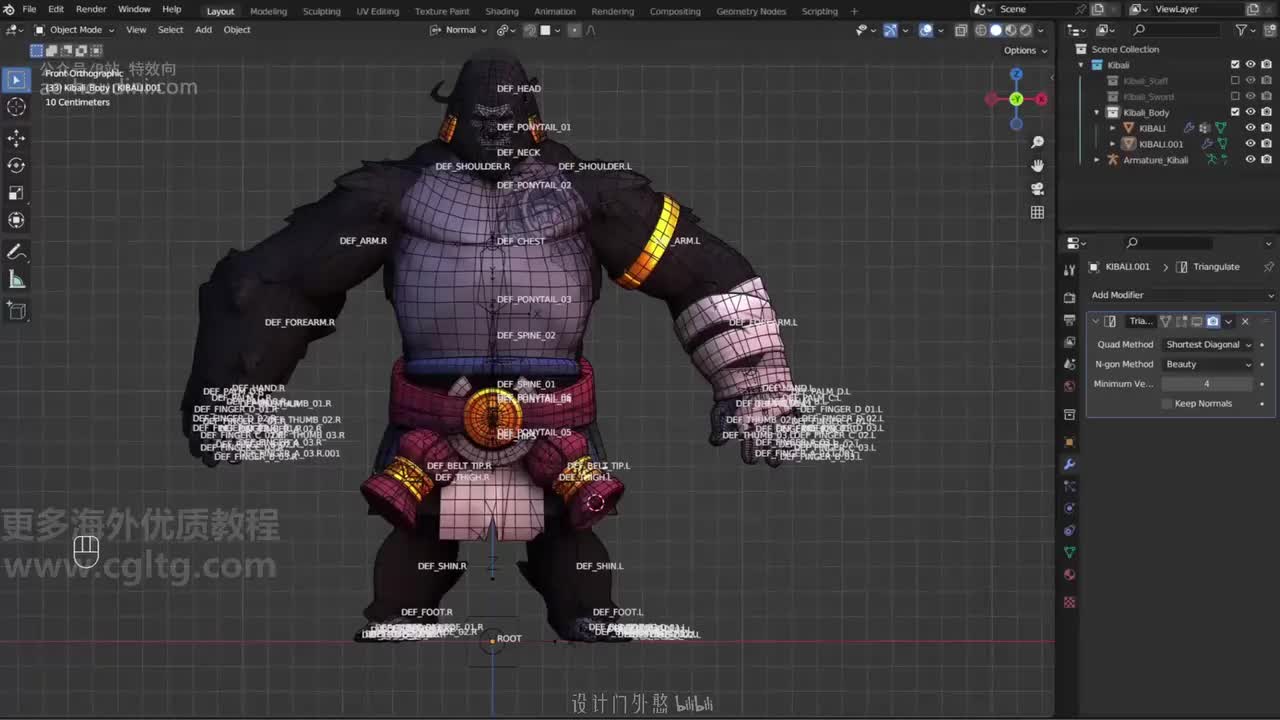The image size is (1280, 720).
Task: Switch to wireframe viewport shading
Action: pyautogui.click(x=980, y=30)
